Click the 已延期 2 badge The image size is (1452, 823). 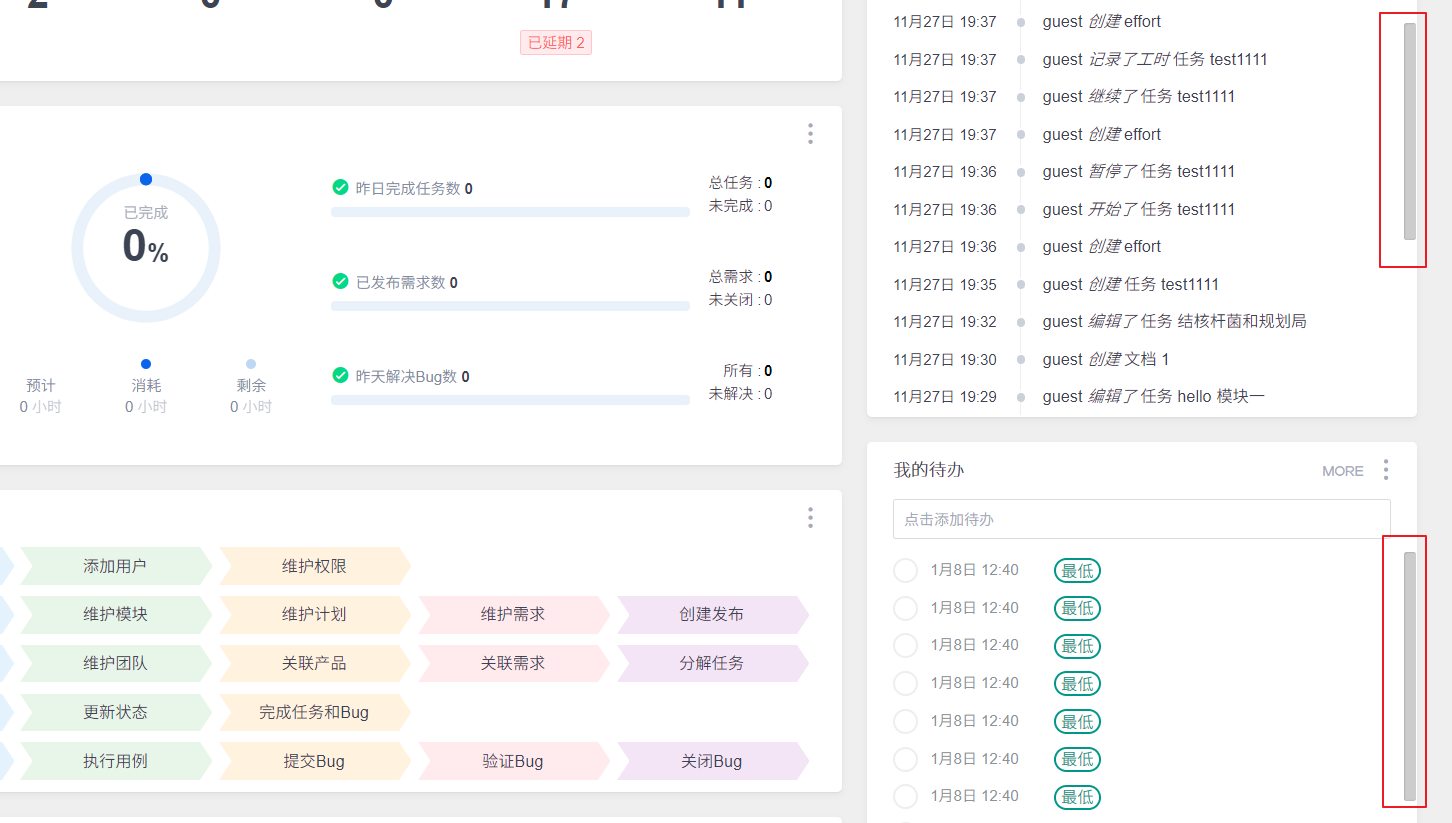point(555,43)
